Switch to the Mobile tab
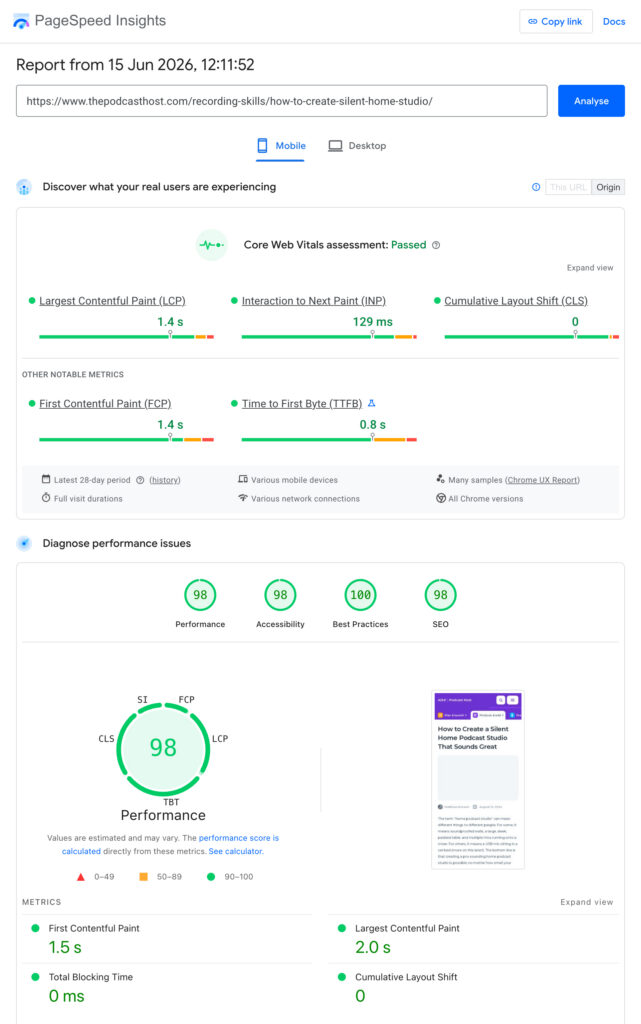641x1024 pixels. click(x=281, y=146)
